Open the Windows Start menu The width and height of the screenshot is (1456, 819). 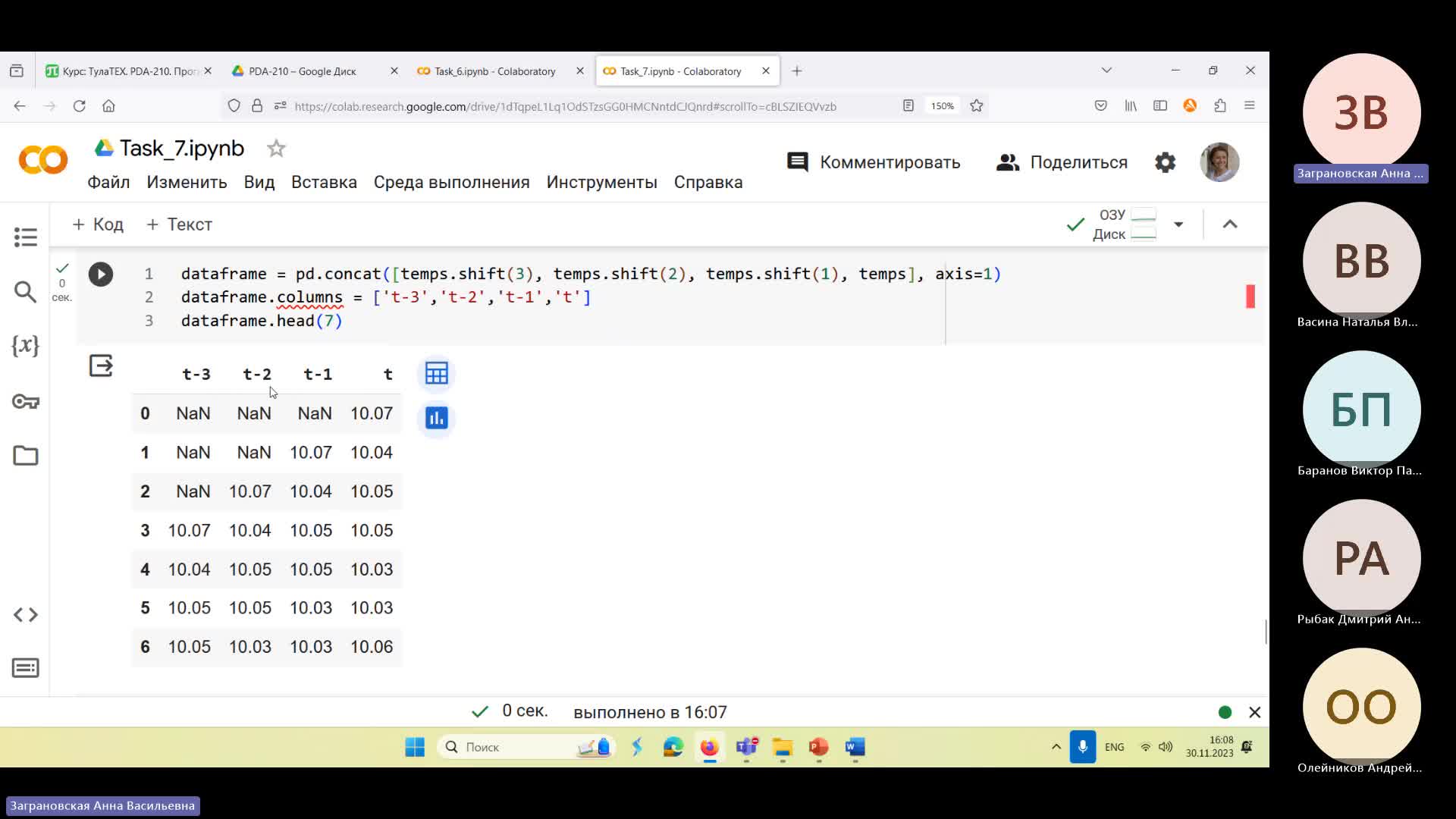pyautogui.click(x=415, y=747)
